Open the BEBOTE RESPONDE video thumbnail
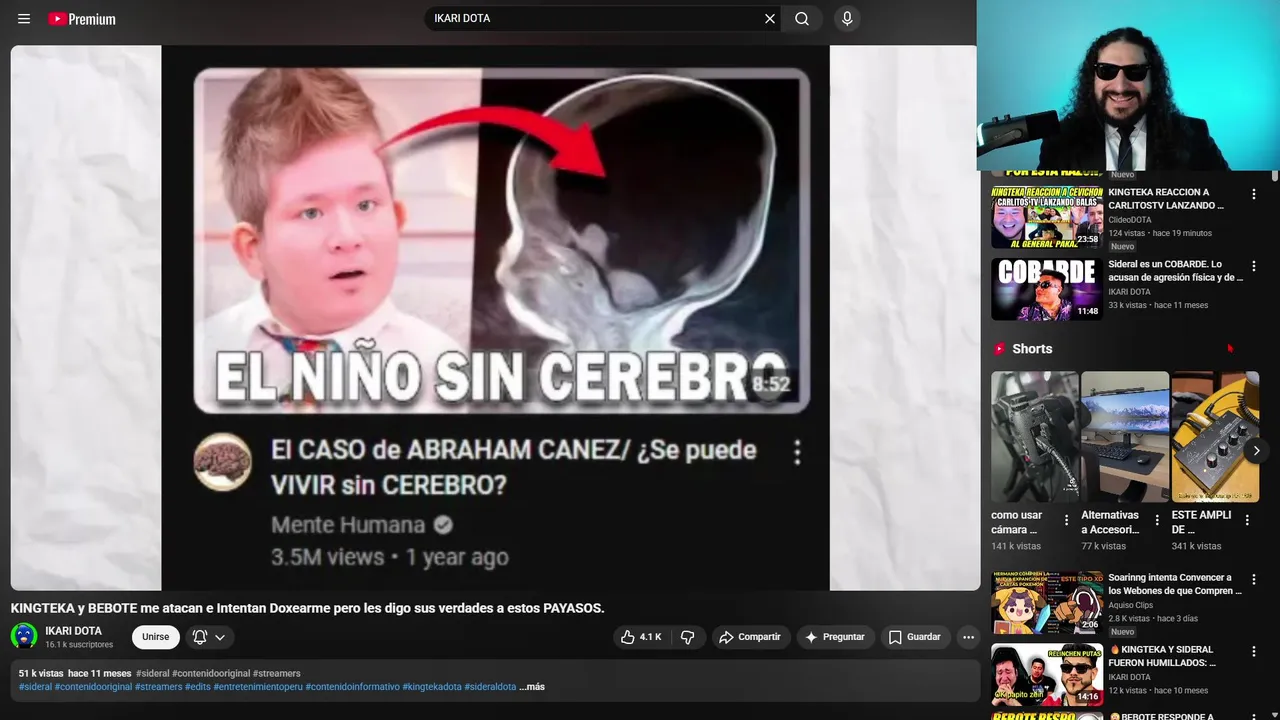This screenshot has width=1280, height=720. [1047, 717]
